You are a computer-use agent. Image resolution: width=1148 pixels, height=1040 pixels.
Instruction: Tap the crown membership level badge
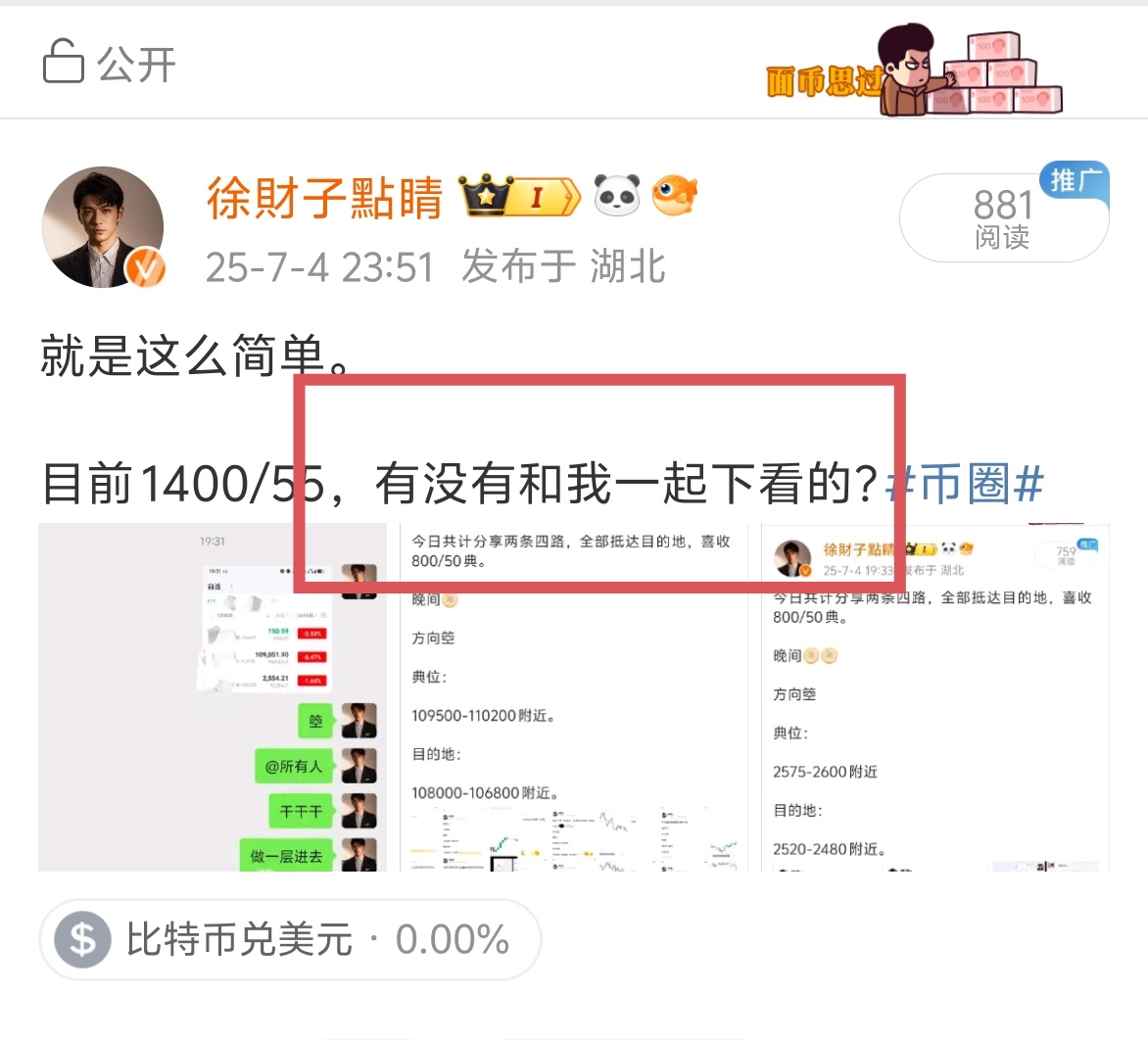519,196
